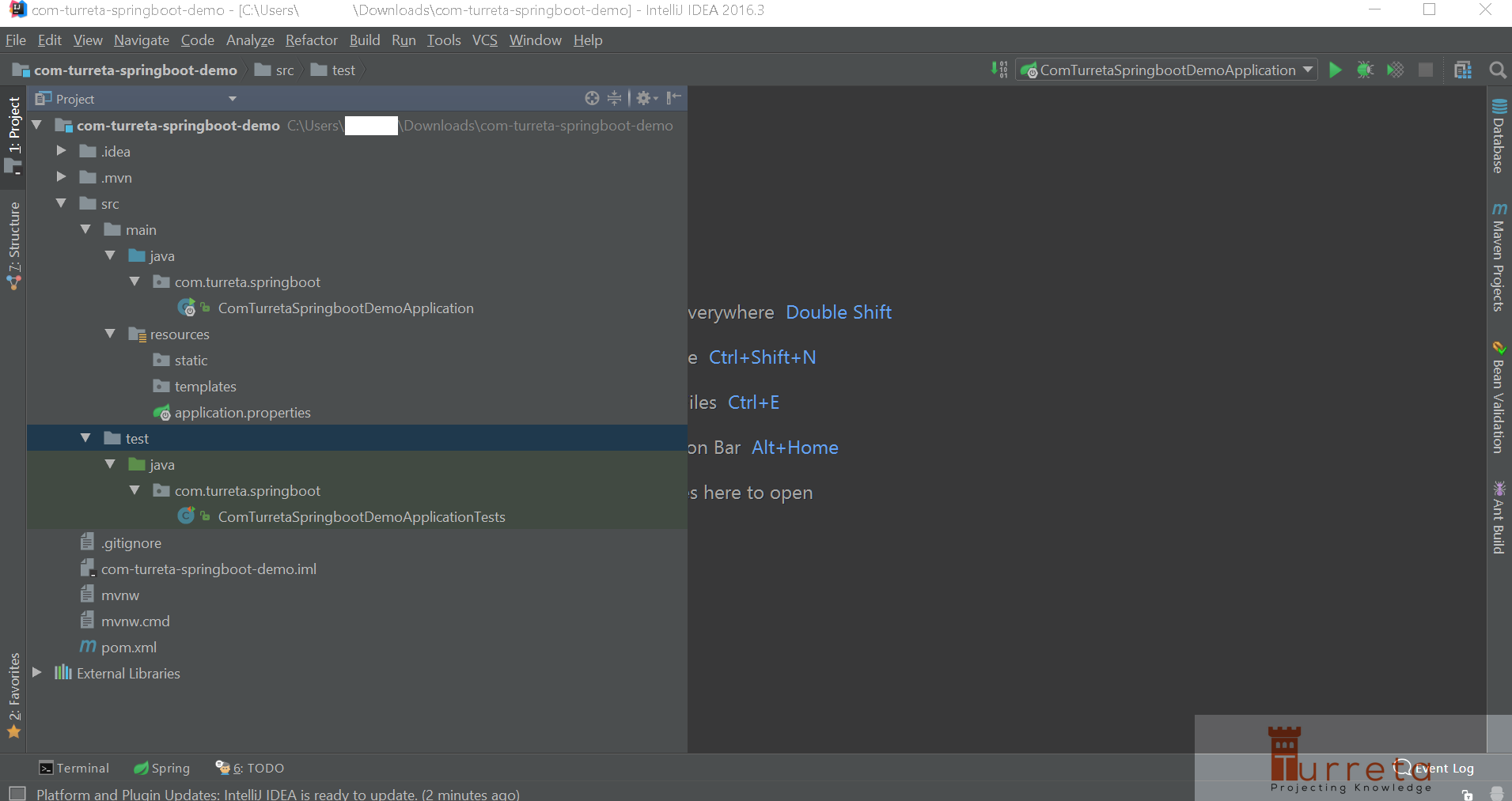The image size is (1512, 801).
Task: Open the Navigate menu
Action: pos(141,40)
